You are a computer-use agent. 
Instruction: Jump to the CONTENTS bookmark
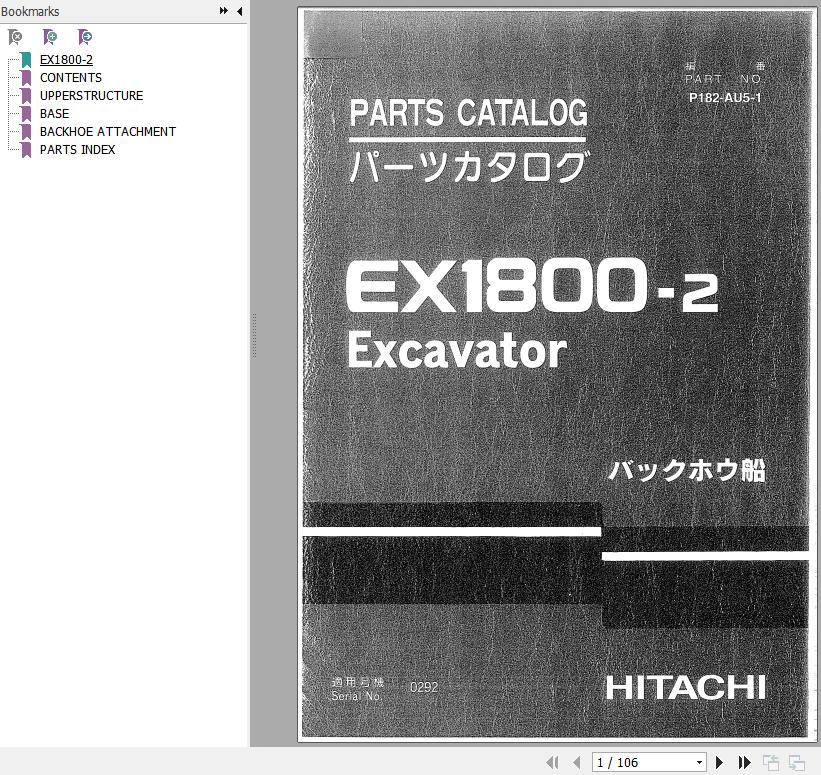tap(71, 78)
